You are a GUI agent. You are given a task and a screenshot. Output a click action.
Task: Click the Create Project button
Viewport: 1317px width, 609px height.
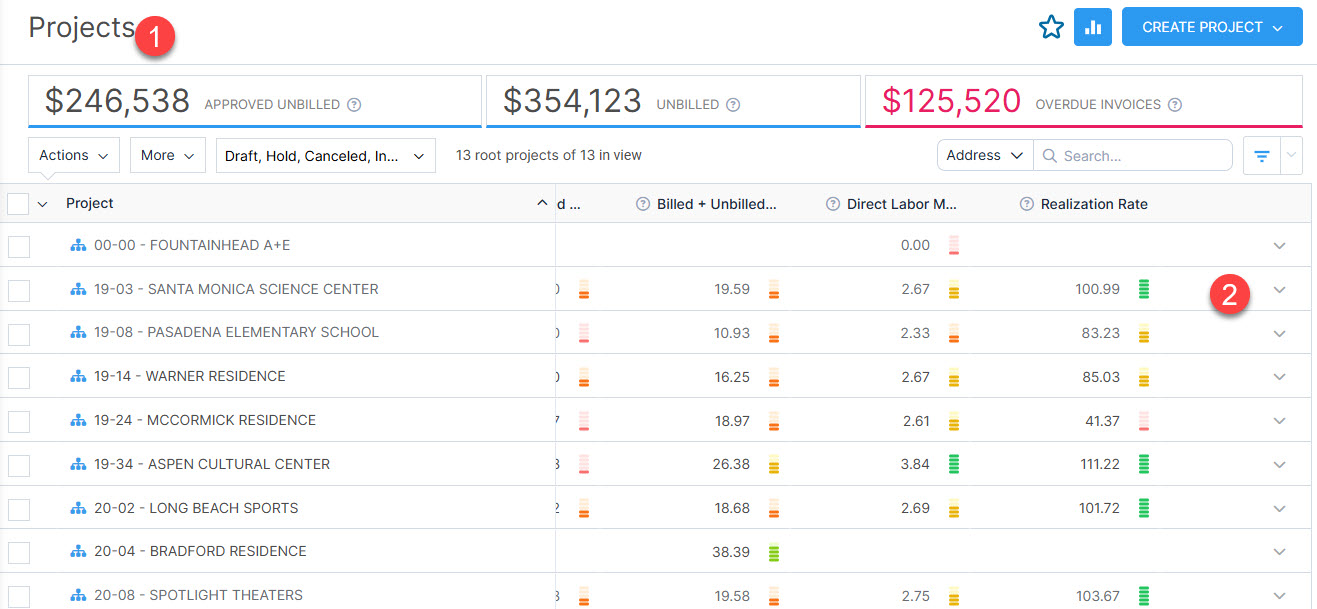[1211, 27]
